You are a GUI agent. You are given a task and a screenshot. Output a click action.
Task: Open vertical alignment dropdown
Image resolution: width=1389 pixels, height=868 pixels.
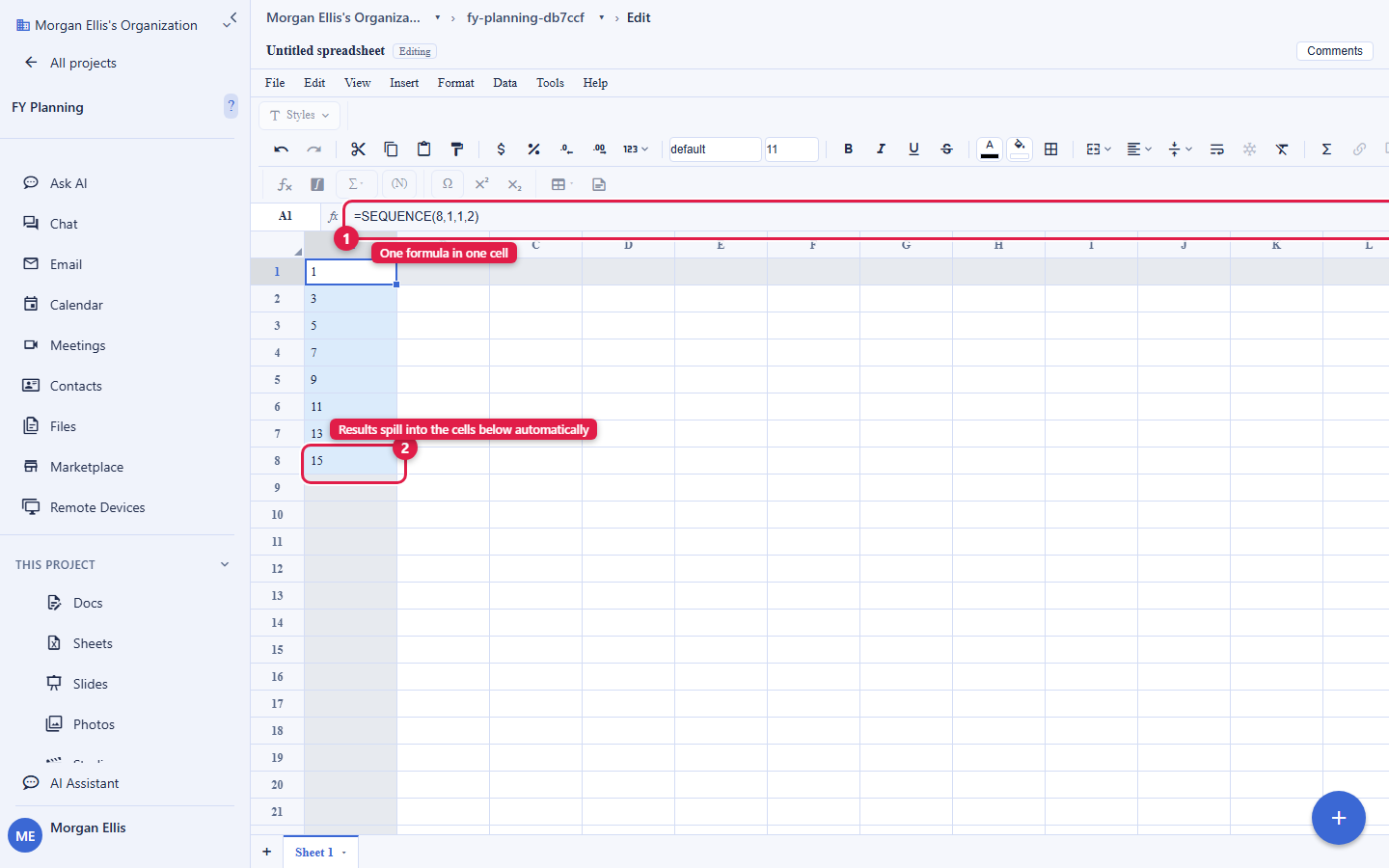(x=1180, y=149)
